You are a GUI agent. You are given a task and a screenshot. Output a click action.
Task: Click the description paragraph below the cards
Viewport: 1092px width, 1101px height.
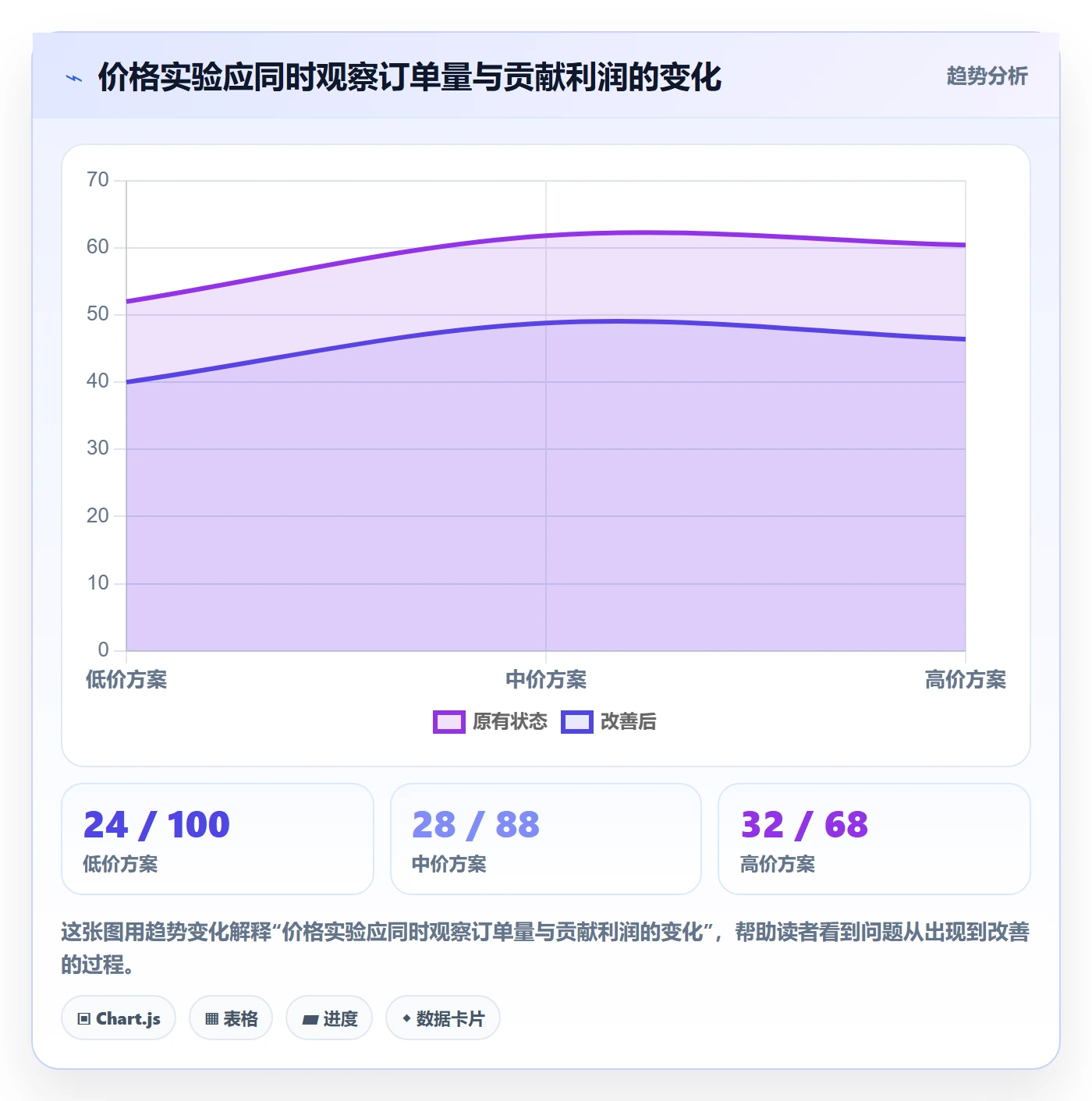point(546,948)
